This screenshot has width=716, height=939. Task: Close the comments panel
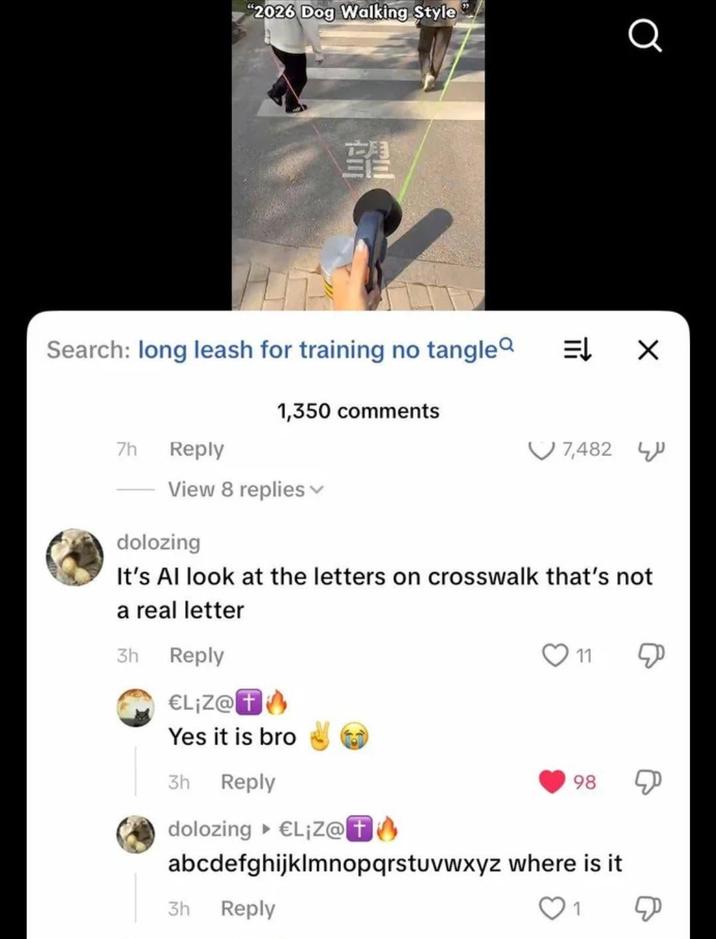(648, 350)
